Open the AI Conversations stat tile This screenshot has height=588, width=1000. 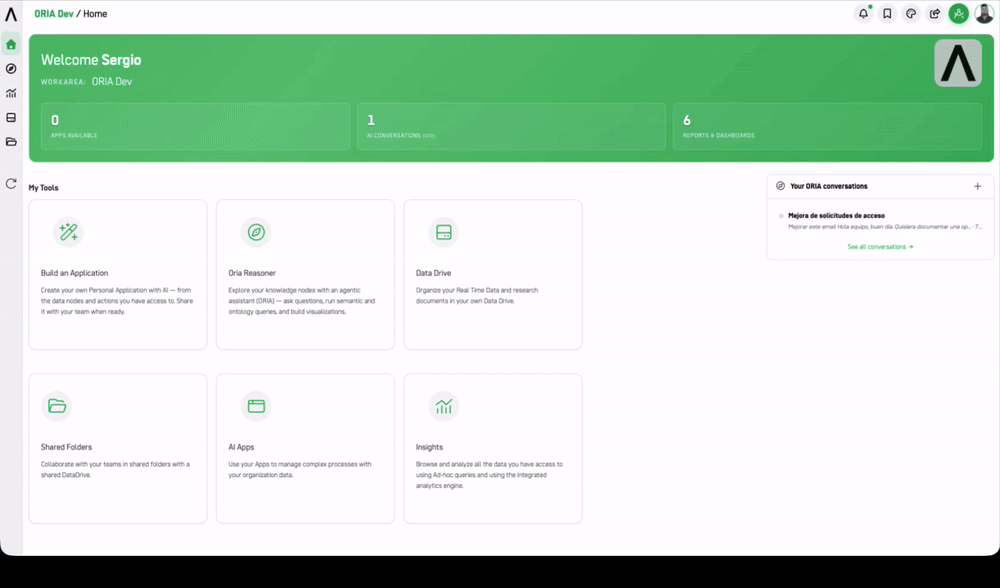point(511,126)
